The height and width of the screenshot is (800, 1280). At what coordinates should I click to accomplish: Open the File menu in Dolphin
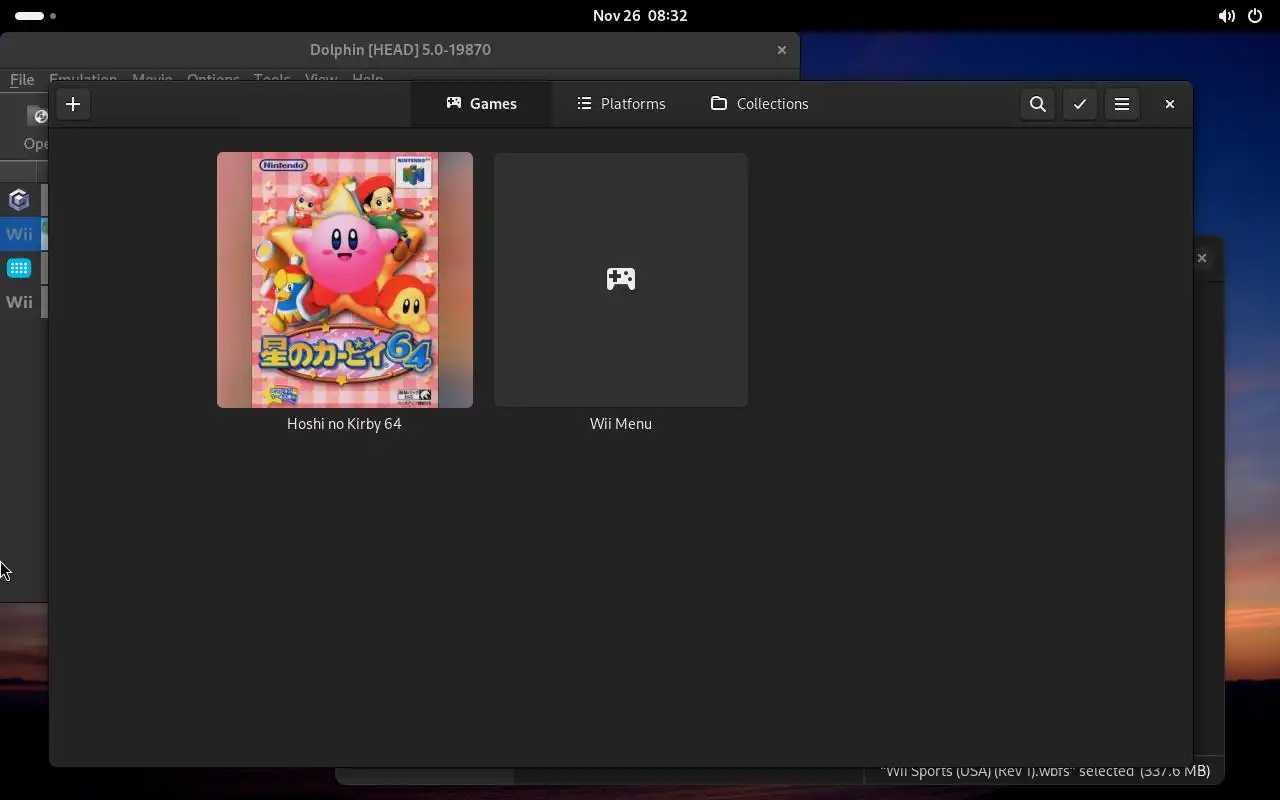point(22,79)
